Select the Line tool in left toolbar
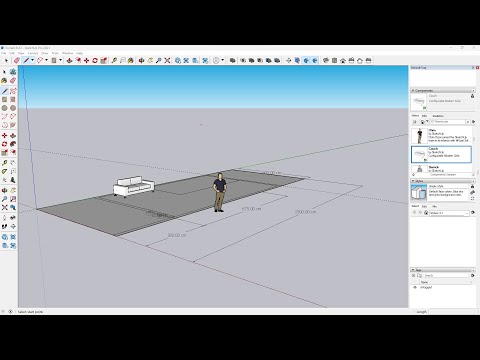Viewport: 480px width, 360px height. tap(4, 91)
